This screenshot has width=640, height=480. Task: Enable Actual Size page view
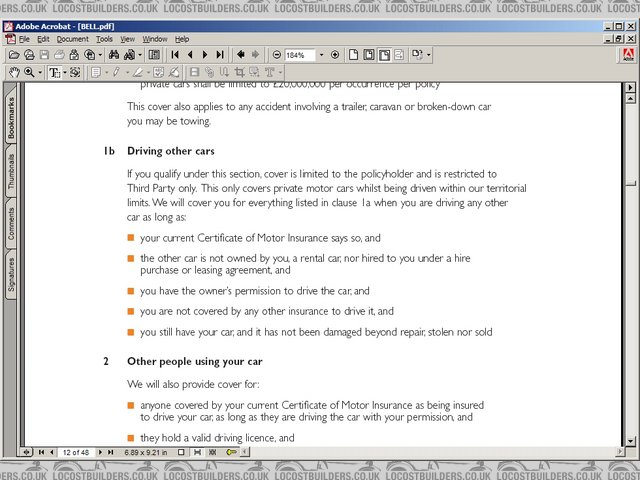(355, 54)
